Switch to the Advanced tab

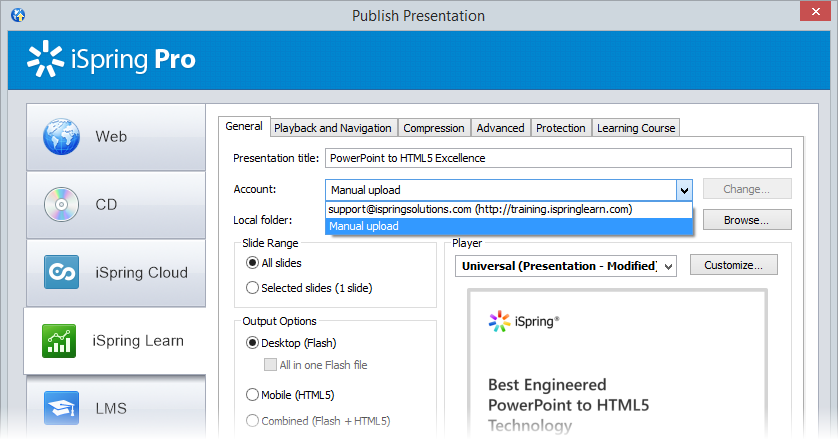pos(500,128)
